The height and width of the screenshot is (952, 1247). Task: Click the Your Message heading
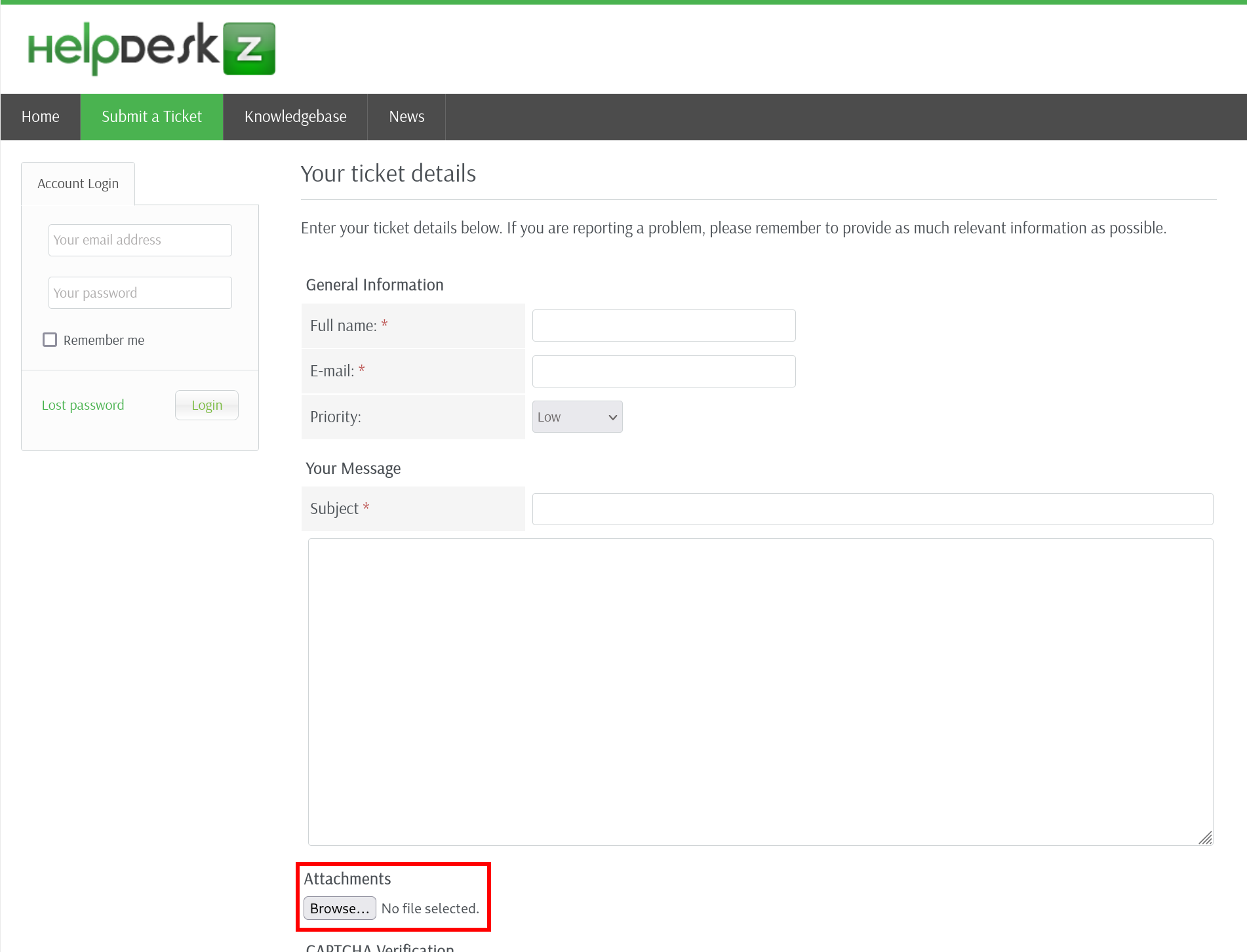[x=353, y=469]
